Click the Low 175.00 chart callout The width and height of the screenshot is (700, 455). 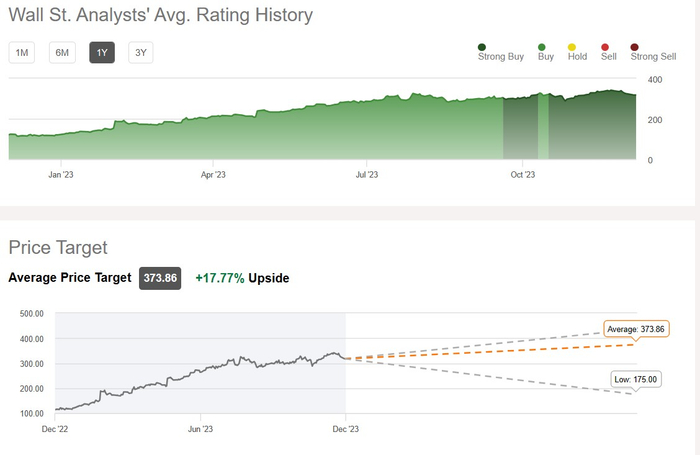click(x=637, y=378)
